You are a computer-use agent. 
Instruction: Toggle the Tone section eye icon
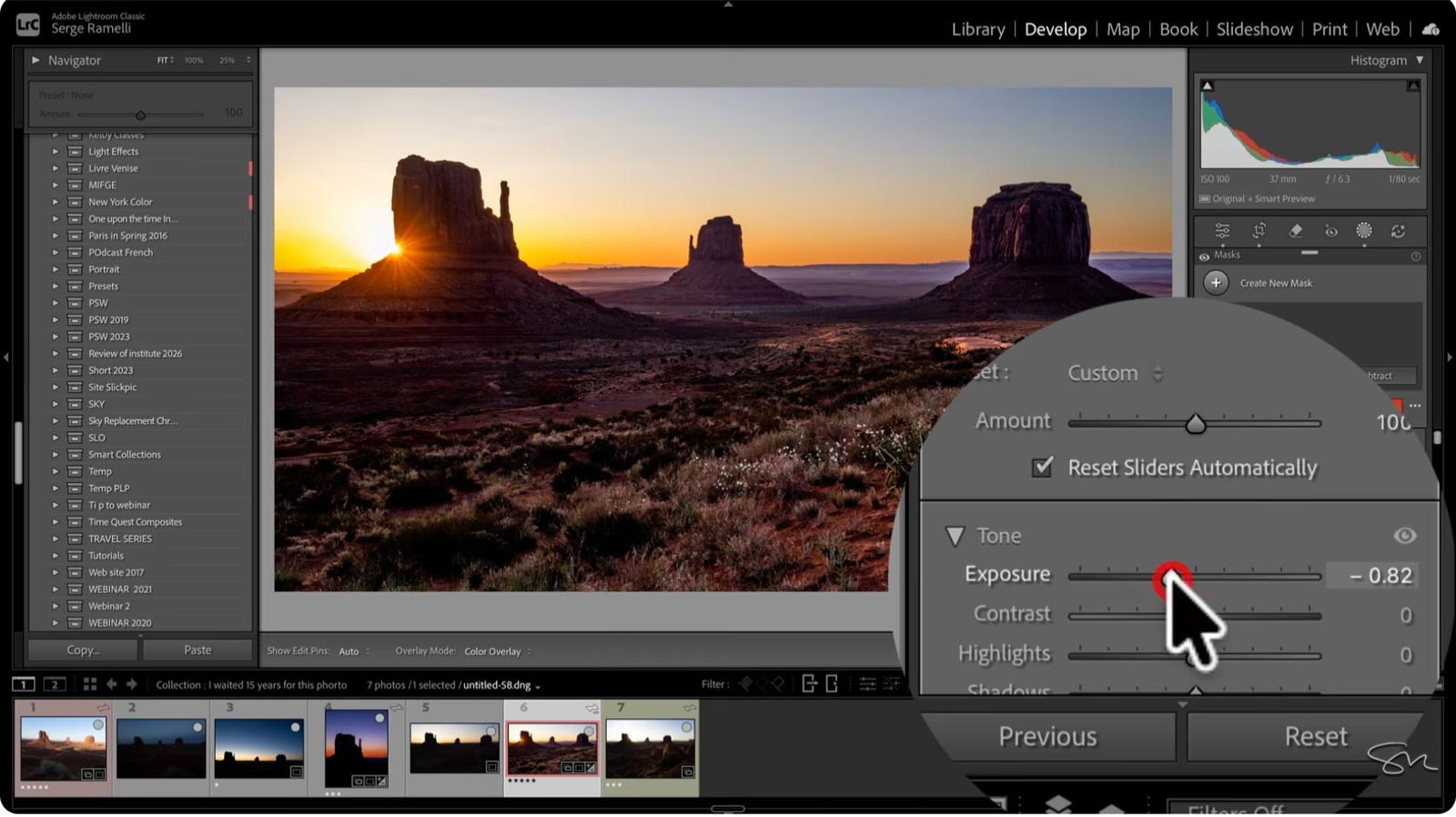click(1405, 536)
